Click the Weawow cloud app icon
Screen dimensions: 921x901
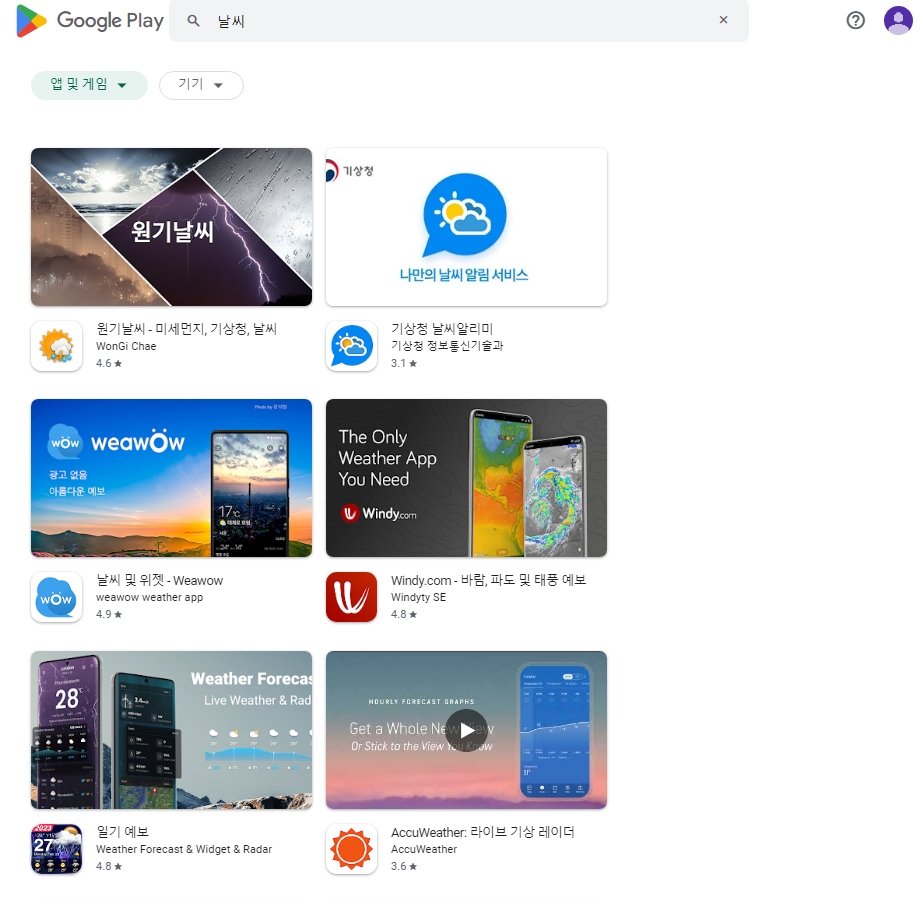(x=56, y=597)
